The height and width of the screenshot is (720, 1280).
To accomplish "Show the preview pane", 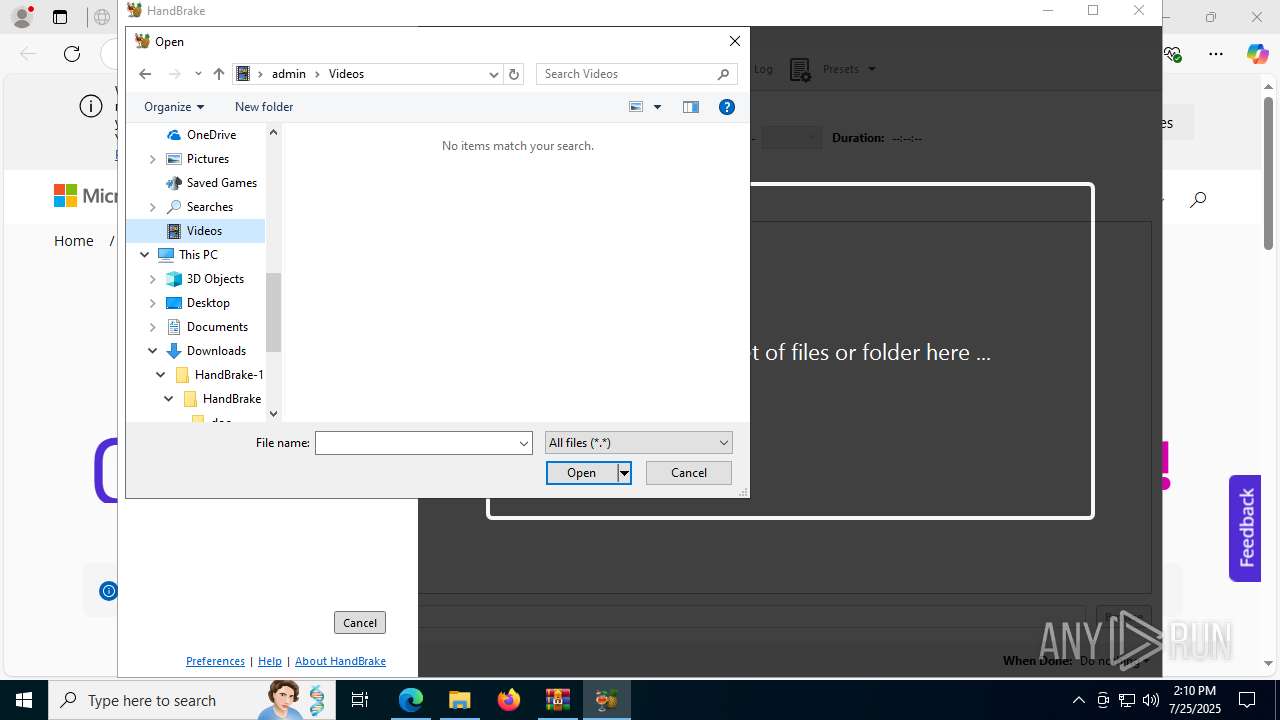I will pos(691,107).
